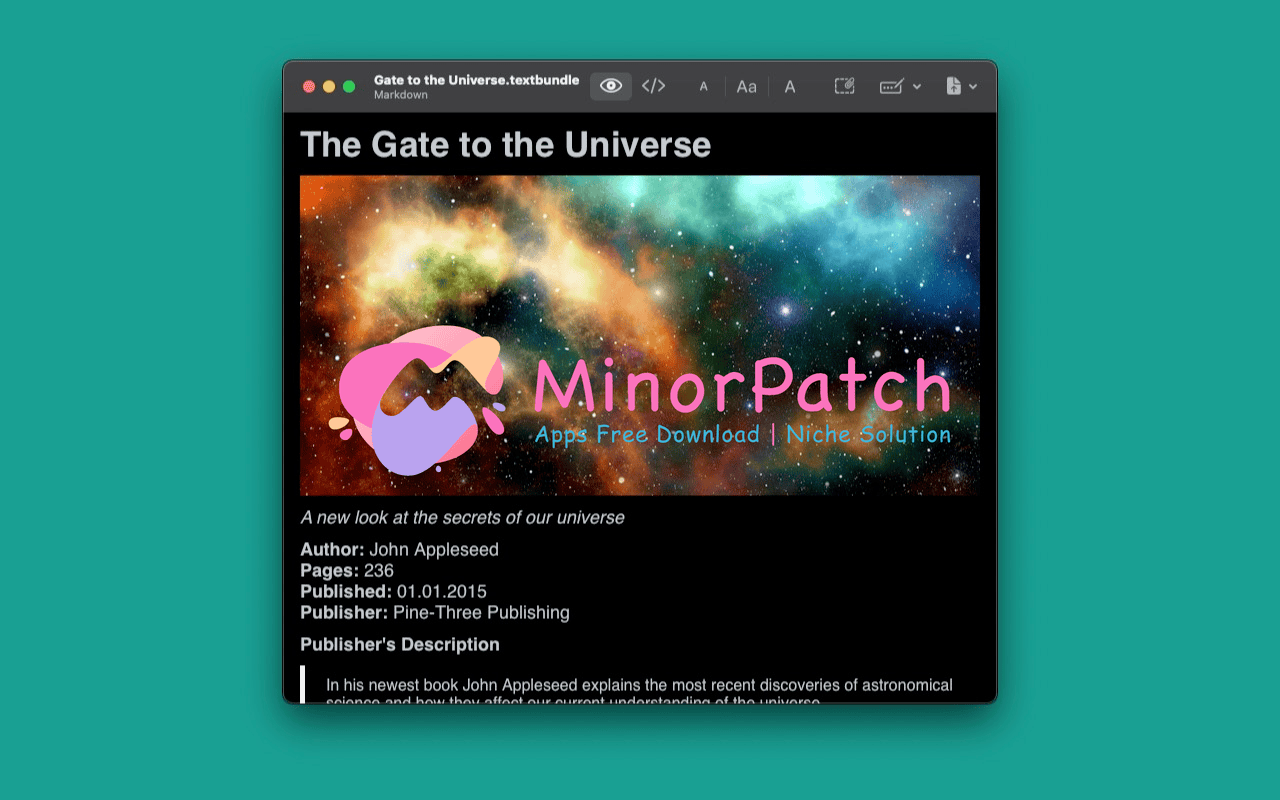Switch to preview mode with the eye icon

click(x=610, y=86)
